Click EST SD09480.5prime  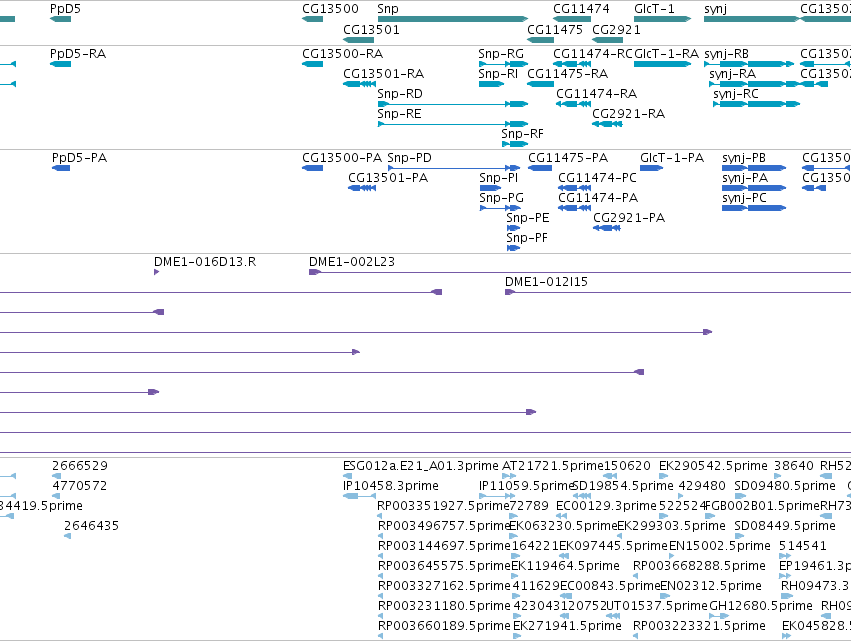(785, 486)
